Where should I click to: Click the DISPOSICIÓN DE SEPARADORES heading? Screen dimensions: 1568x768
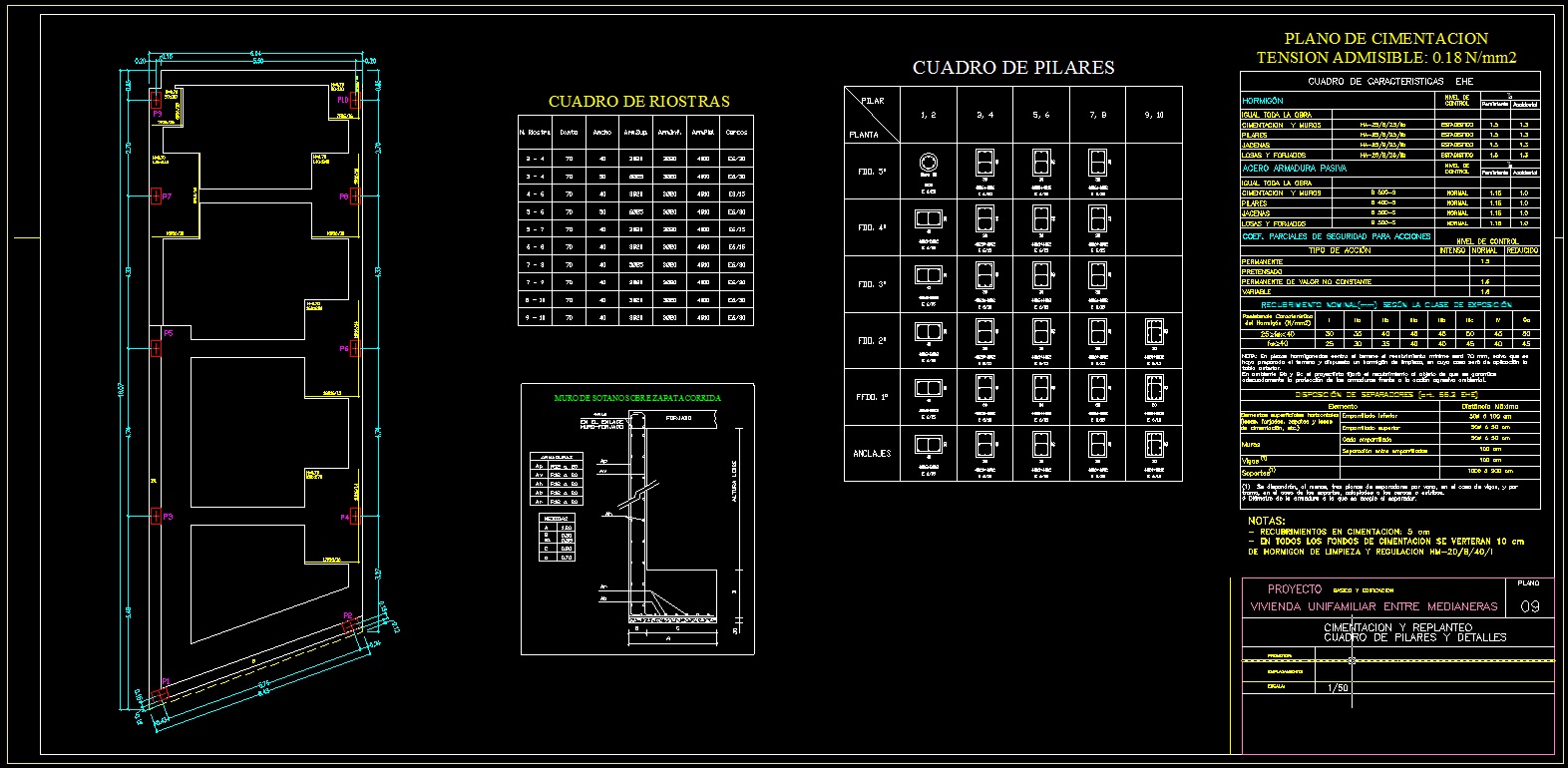click(1386, 395)
